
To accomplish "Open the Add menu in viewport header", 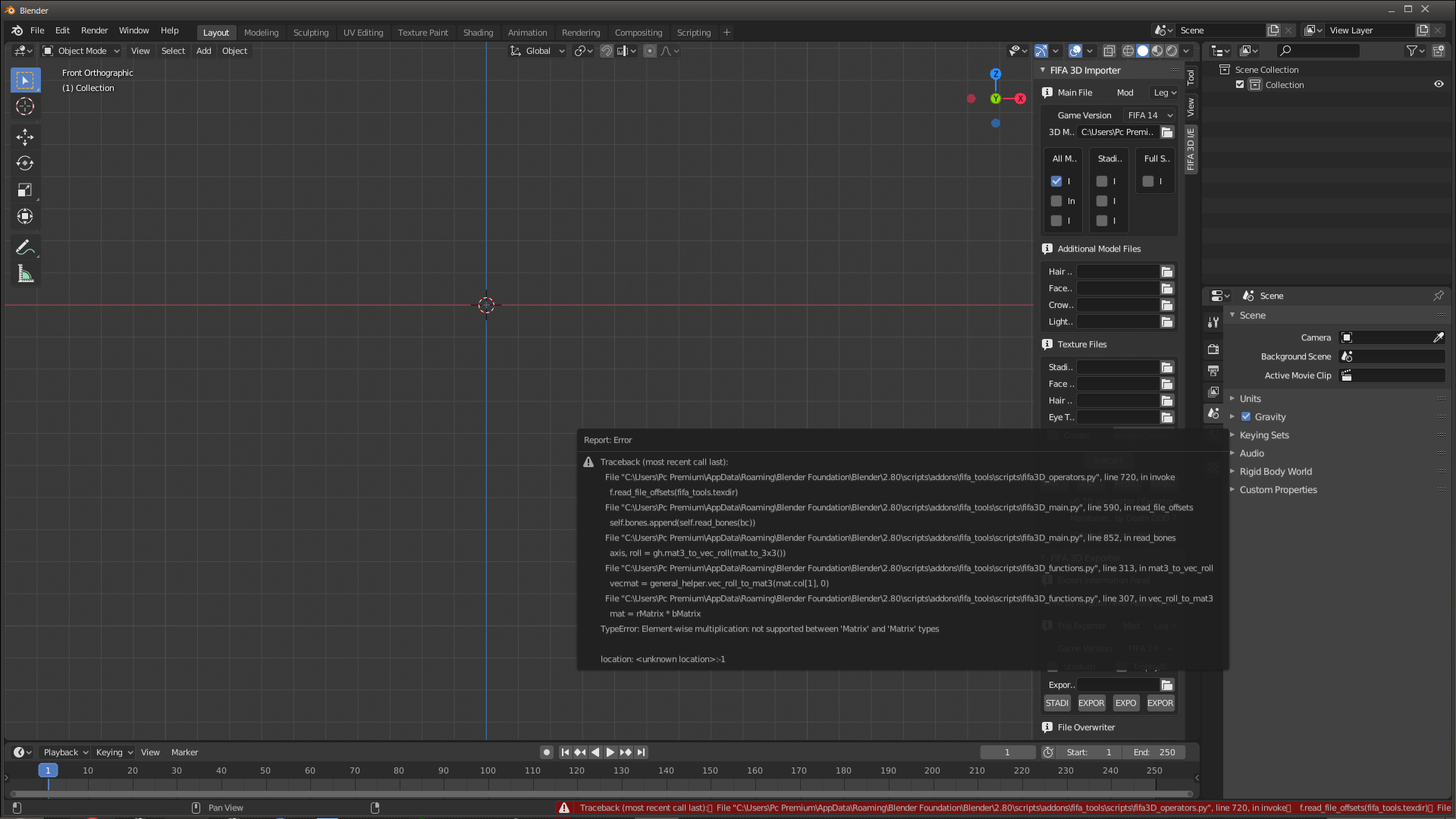I will point(203,51).
